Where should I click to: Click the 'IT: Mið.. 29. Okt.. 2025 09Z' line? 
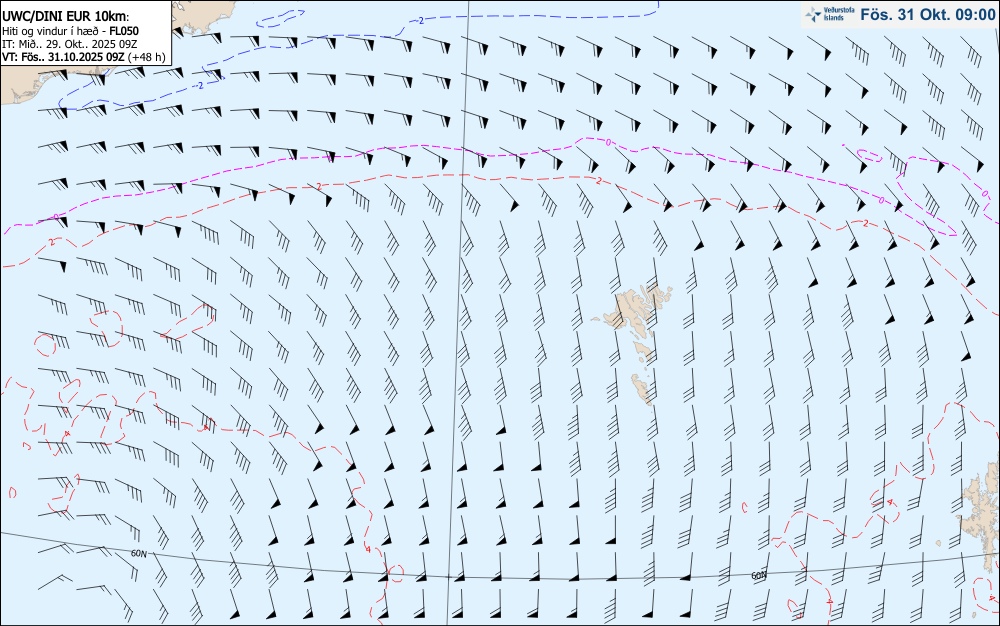[71, 43]
